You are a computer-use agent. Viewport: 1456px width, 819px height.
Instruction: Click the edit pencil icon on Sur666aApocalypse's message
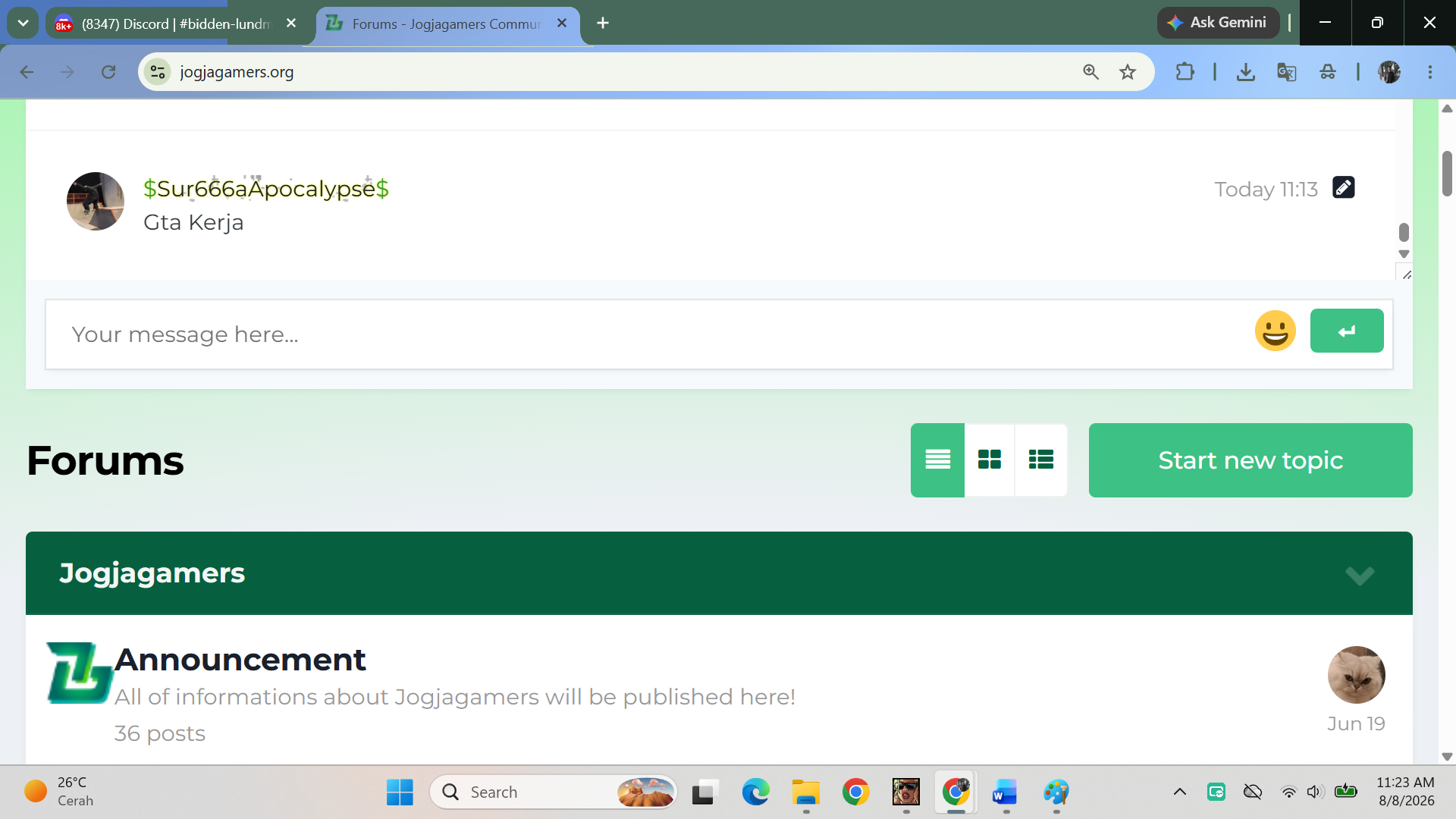tap(1344, 187)
